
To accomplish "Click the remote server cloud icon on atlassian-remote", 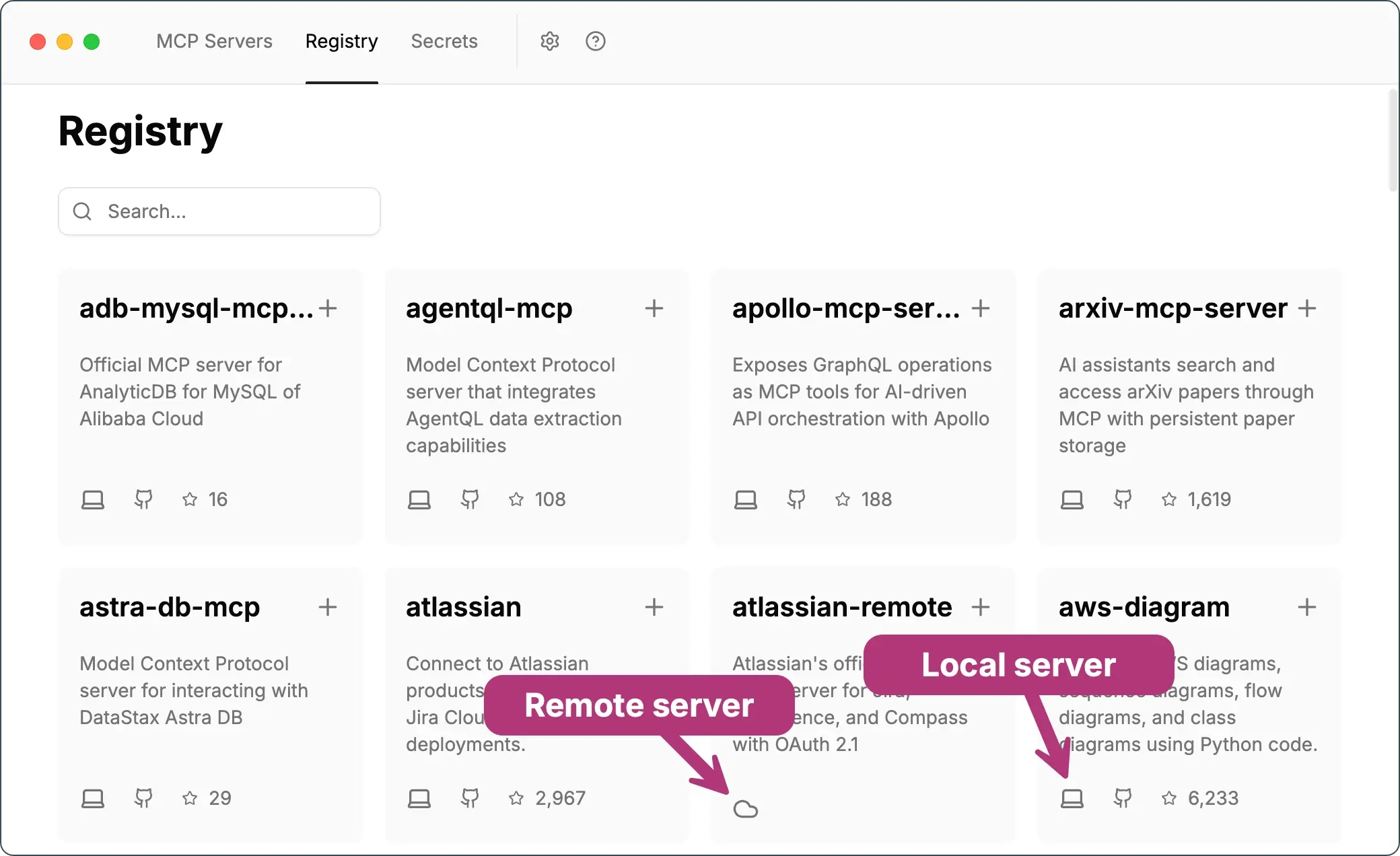I will pos(747,809).
